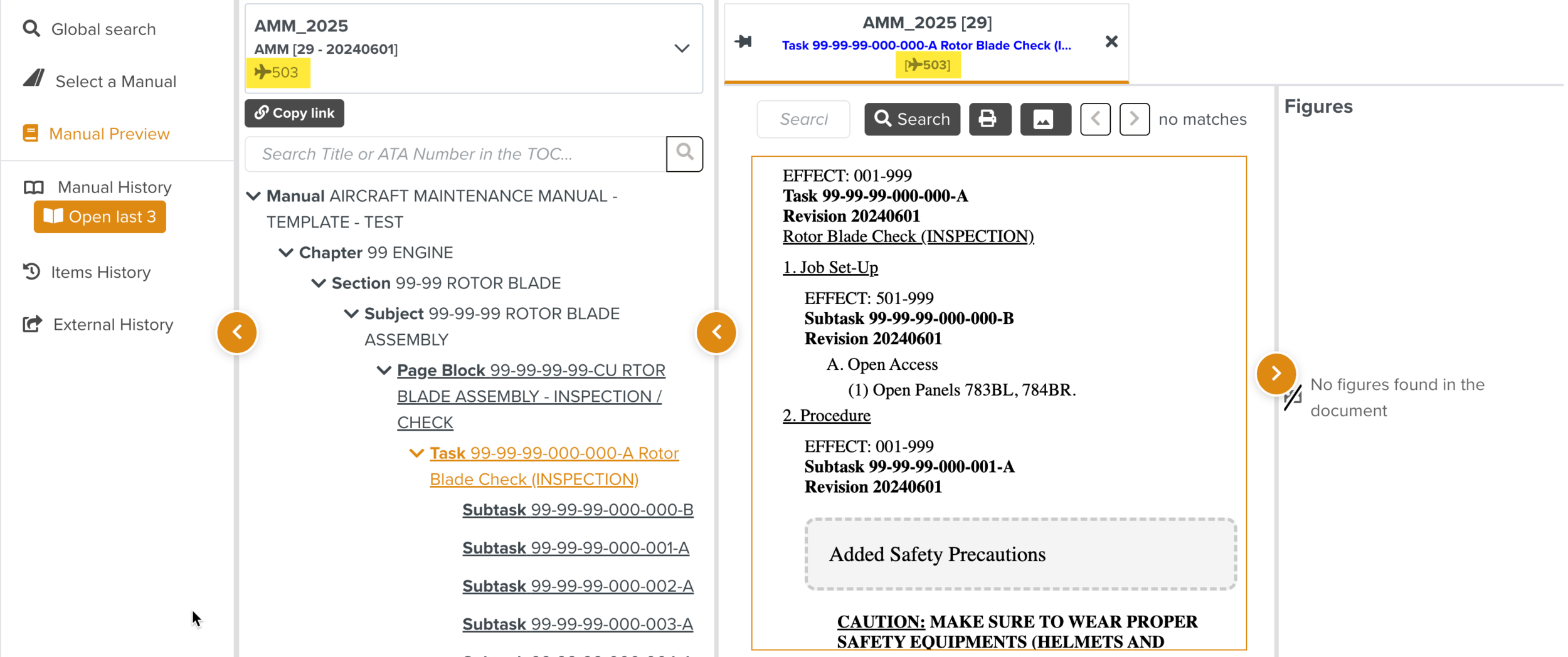
Task: Click the image figures icon button
Action: tap(1044, 119)
